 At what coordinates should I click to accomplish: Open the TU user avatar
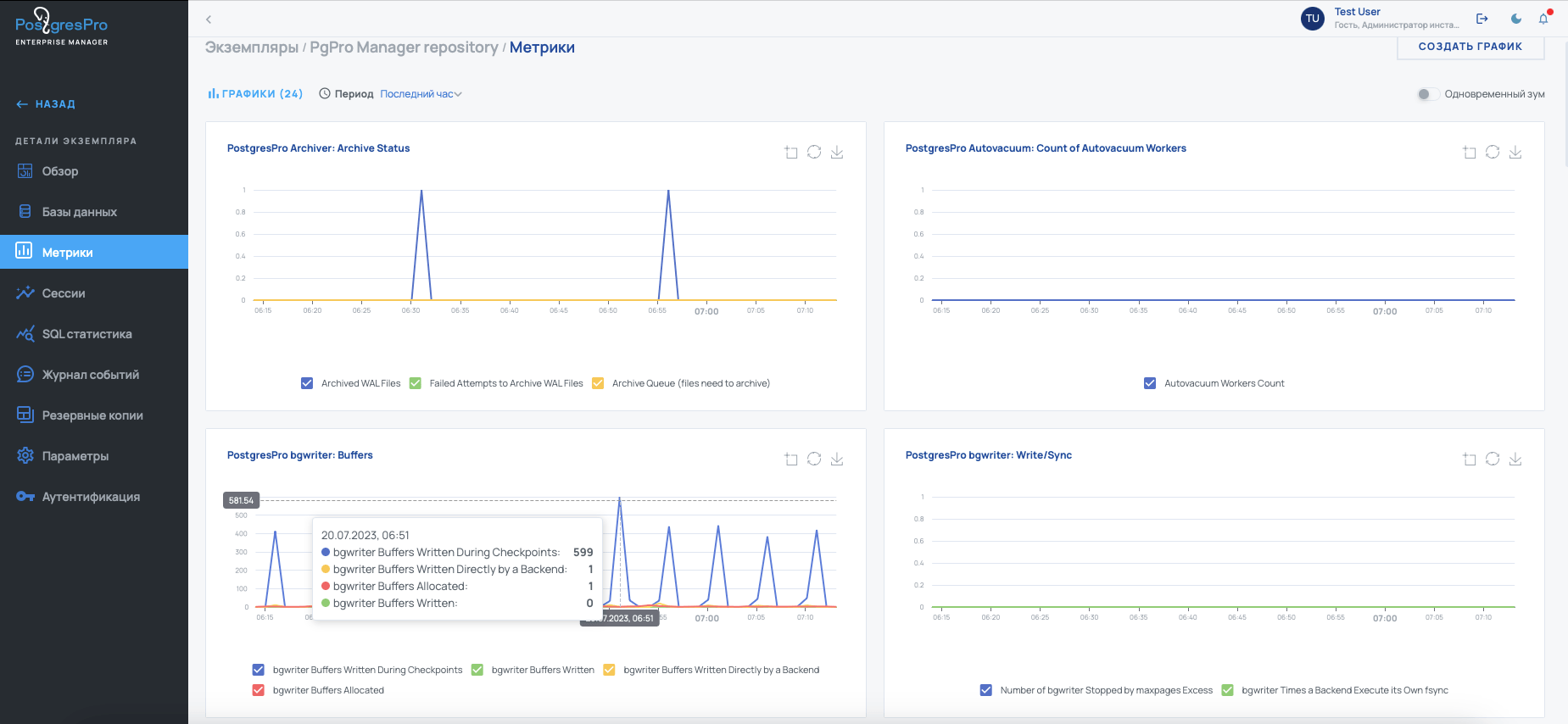click(x=1313, y=19)
